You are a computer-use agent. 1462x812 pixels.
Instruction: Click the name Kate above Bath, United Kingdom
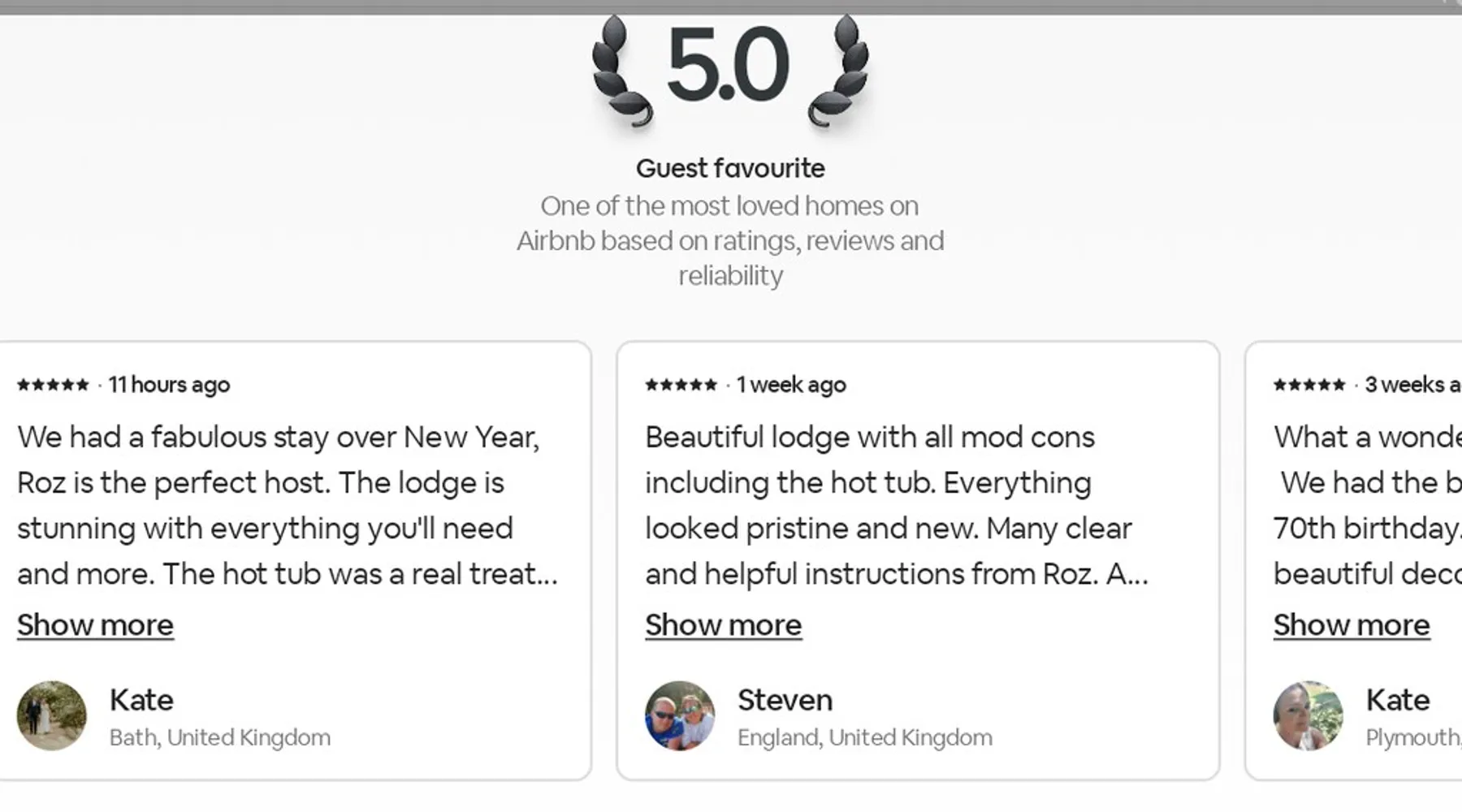141,700
